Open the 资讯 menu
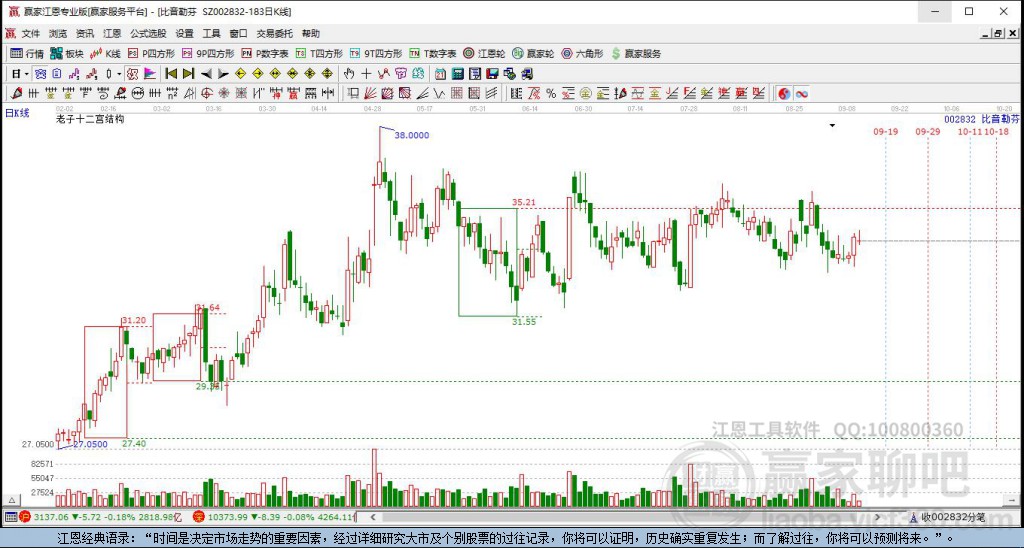Viewport: 1024px width, 548px height. (x=85, y=33)
